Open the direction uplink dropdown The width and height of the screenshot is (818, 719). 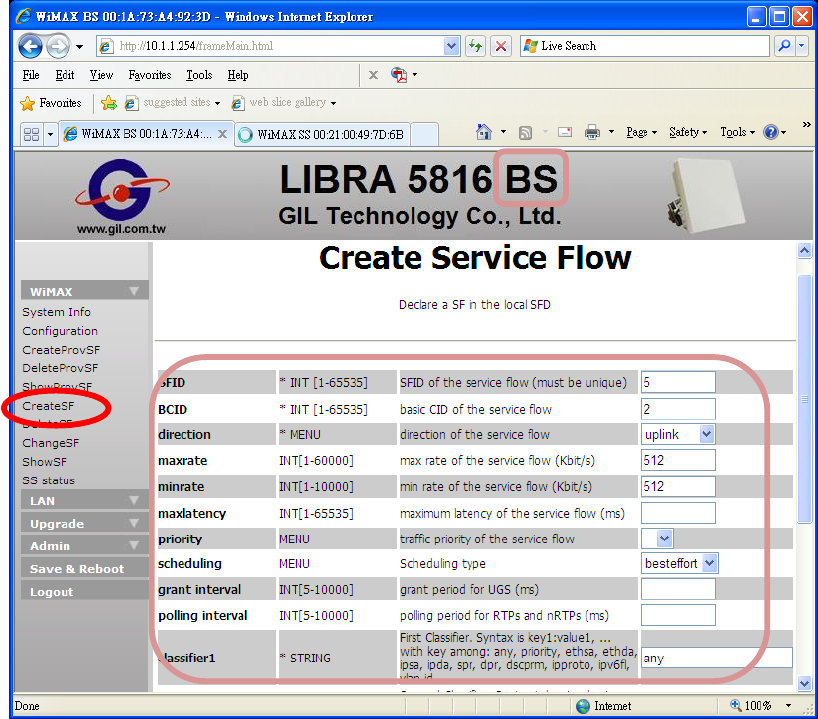pos(677,434)
